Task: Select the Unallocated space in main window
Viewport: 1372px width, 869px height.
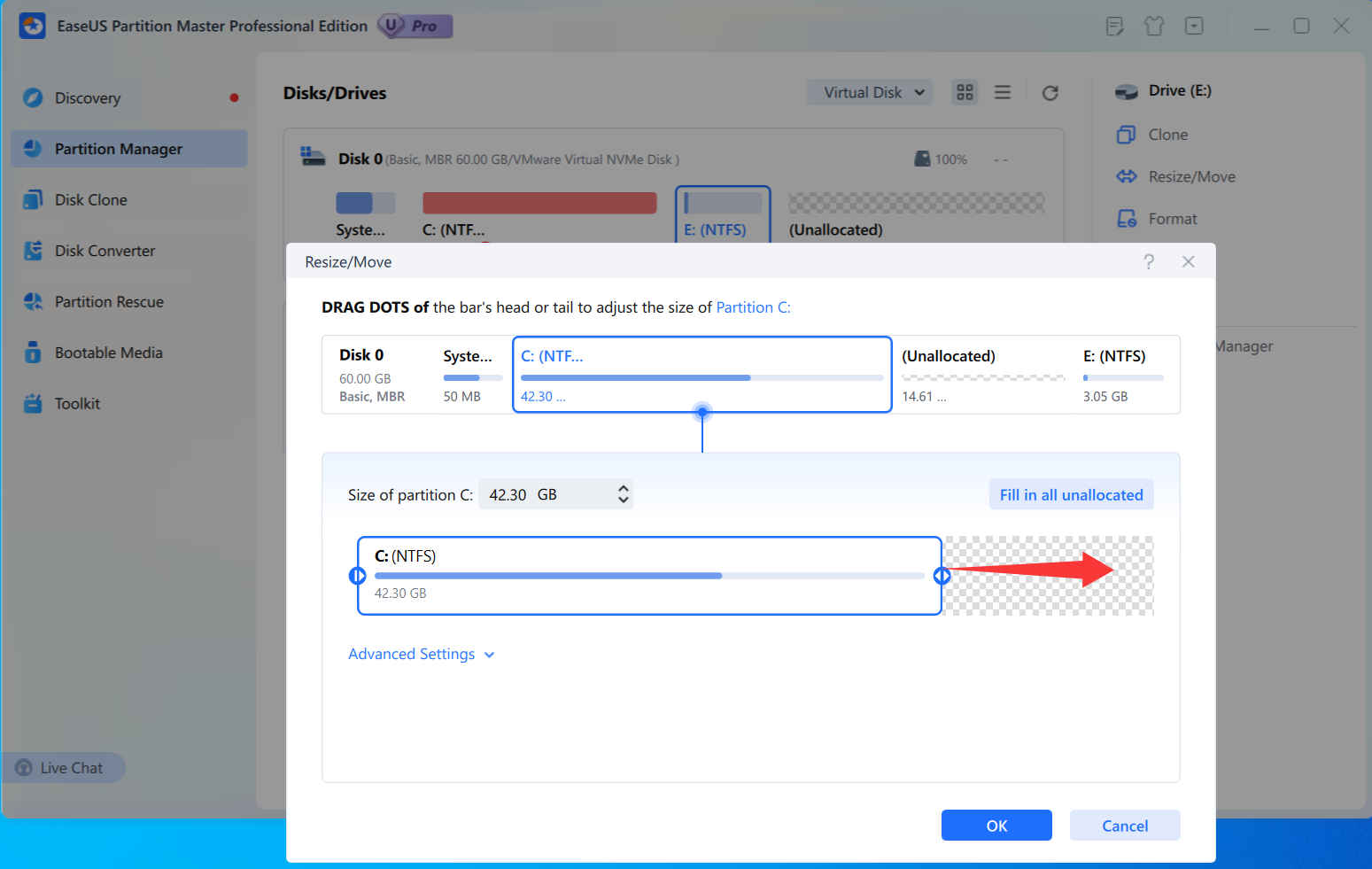Action: [917, 214]
